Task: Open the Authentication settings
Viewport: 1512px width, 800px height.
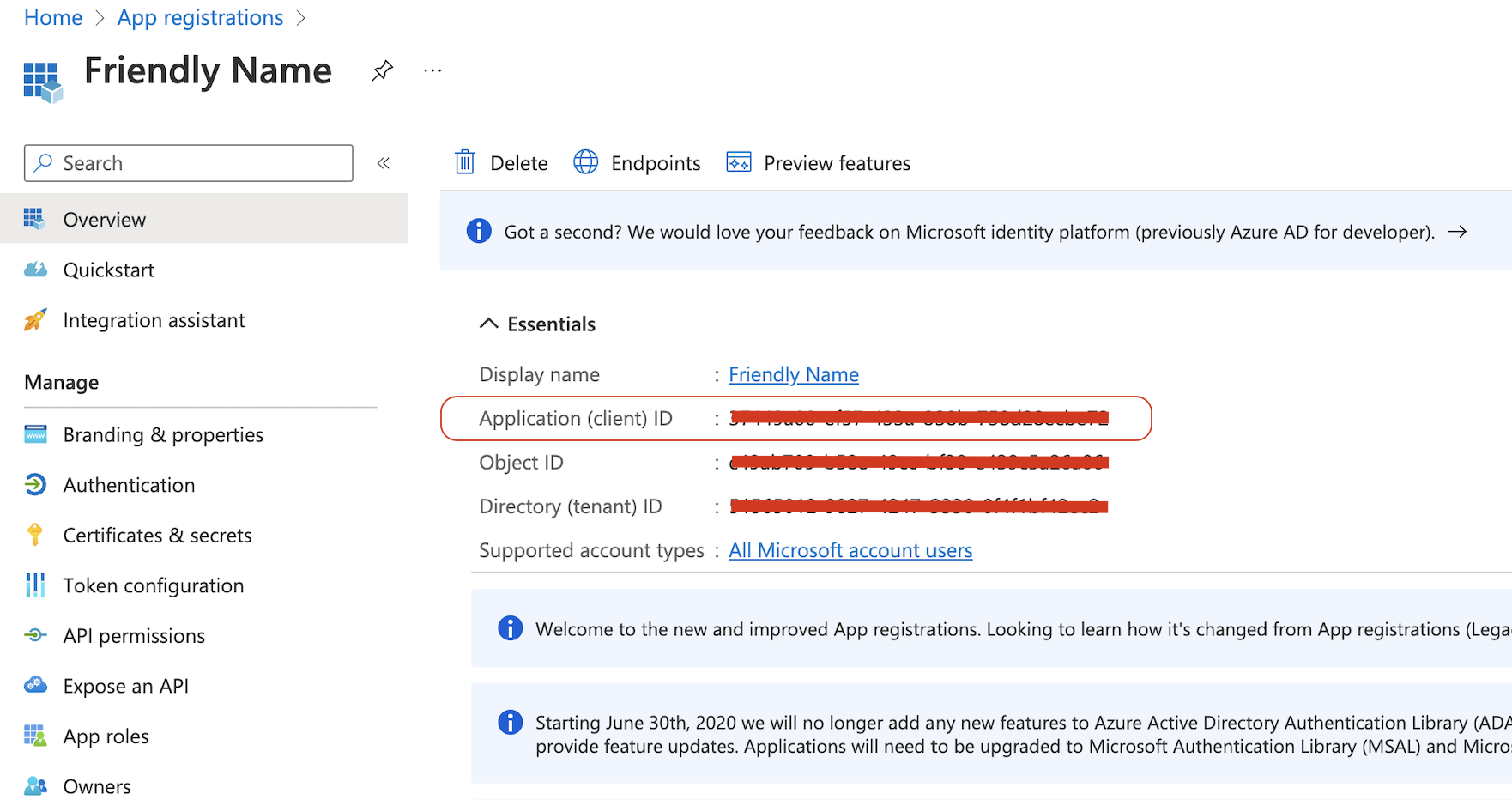Action: 130,485
